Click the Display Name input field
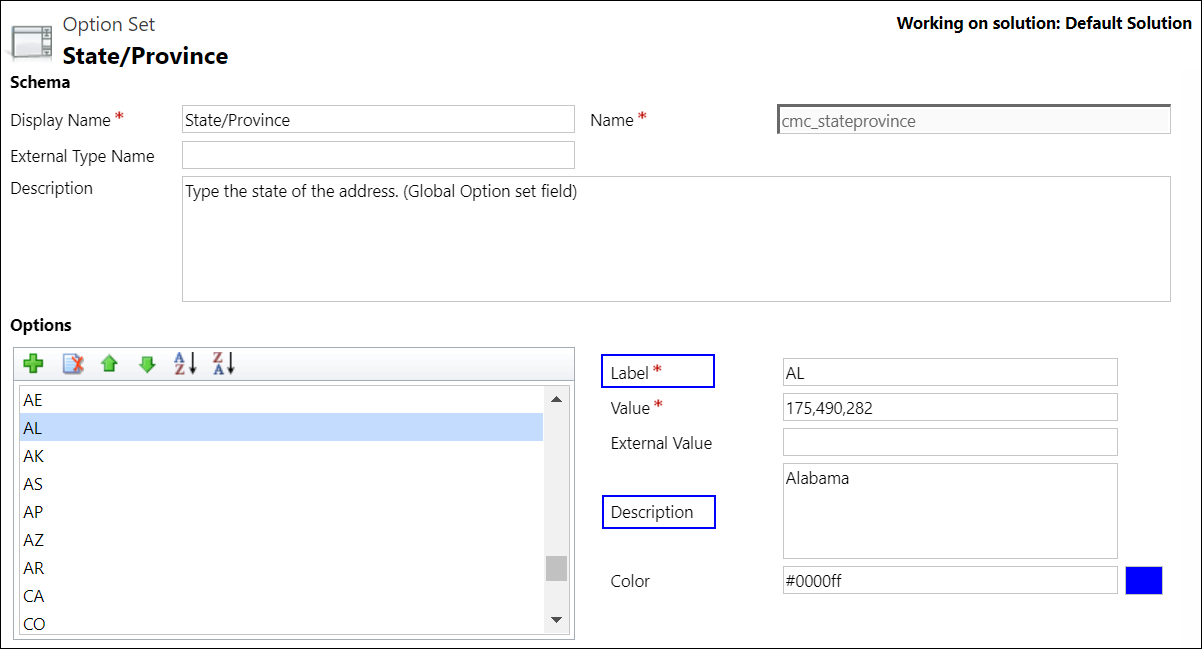1202x649 pixels. (x=378, y=120)
